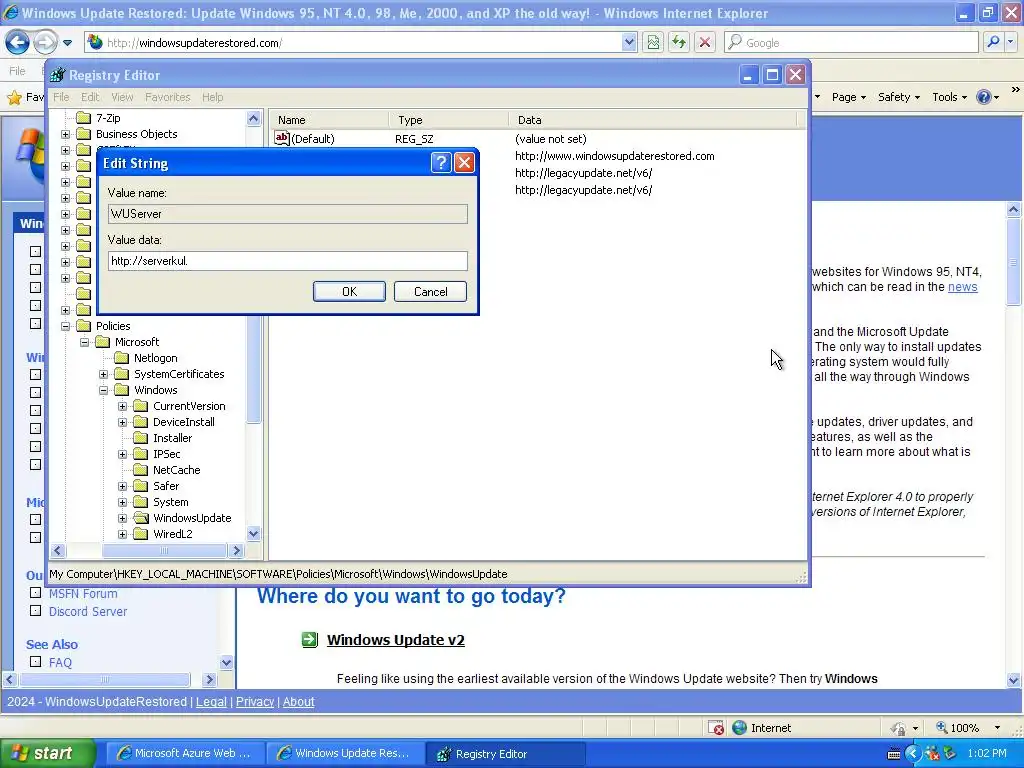
Task: Click the blue Help icon in IE command bar
Action: click(x=984, y=97)
